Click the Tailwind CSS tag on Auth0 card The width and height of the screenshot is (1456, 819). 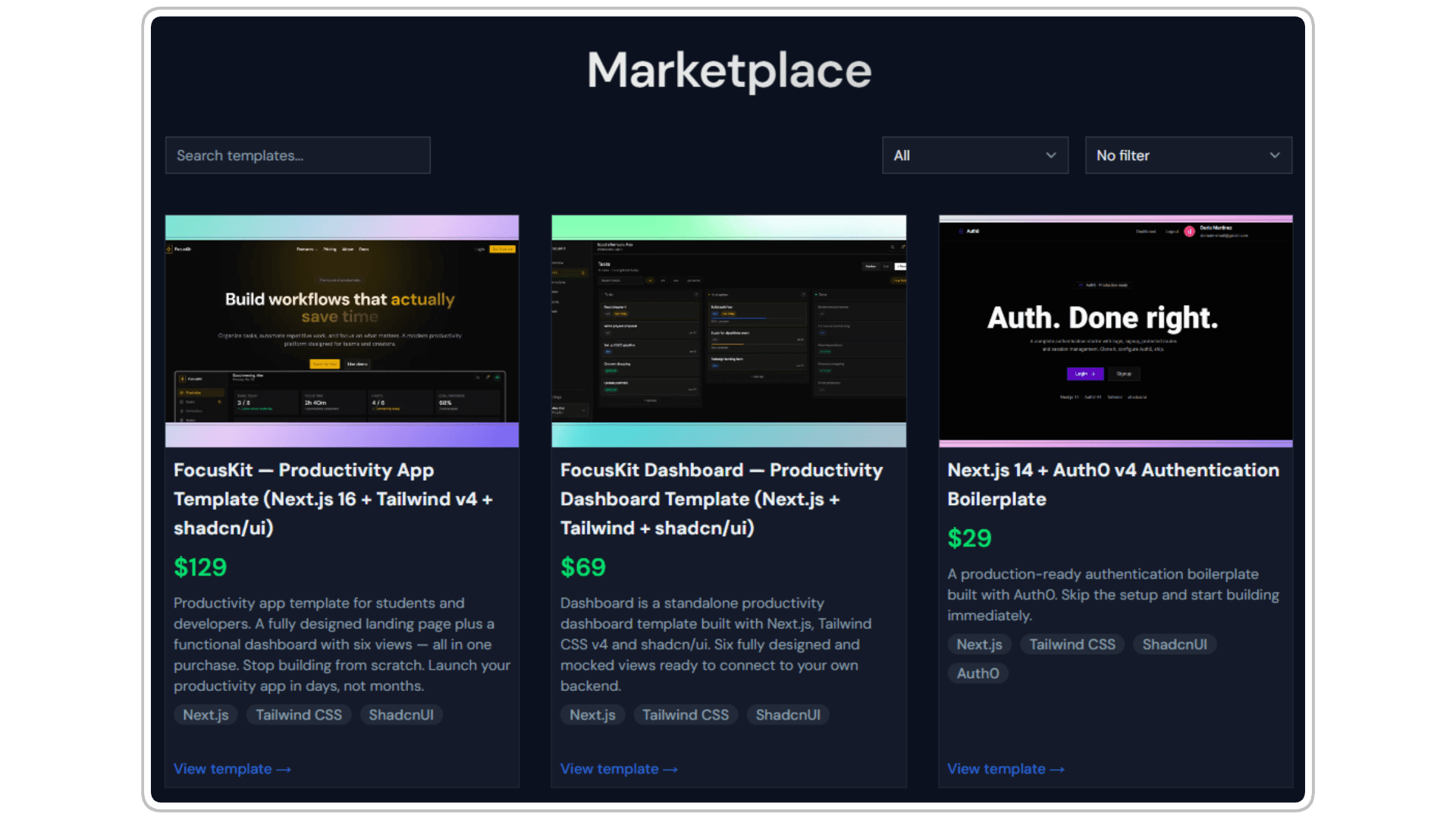click(x=1072, y=645)
